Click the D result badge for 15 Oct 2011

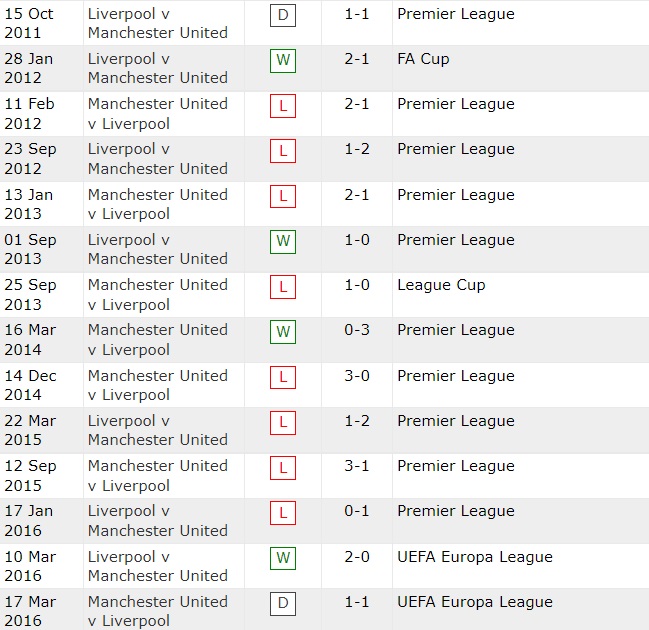283,15
